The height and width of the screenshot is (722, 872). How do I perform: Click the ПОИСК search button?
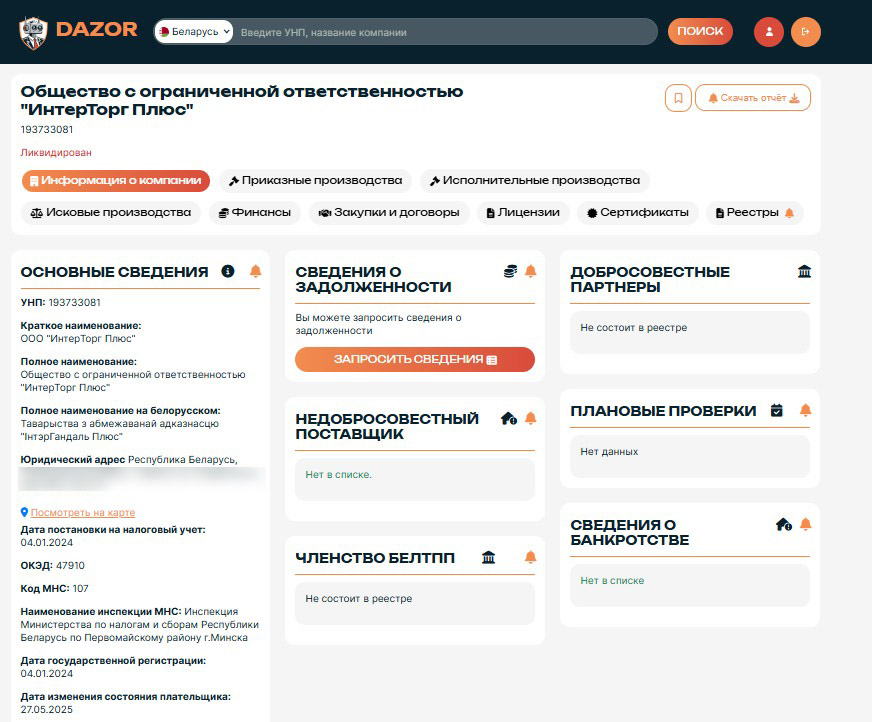[x=700, y=32]
